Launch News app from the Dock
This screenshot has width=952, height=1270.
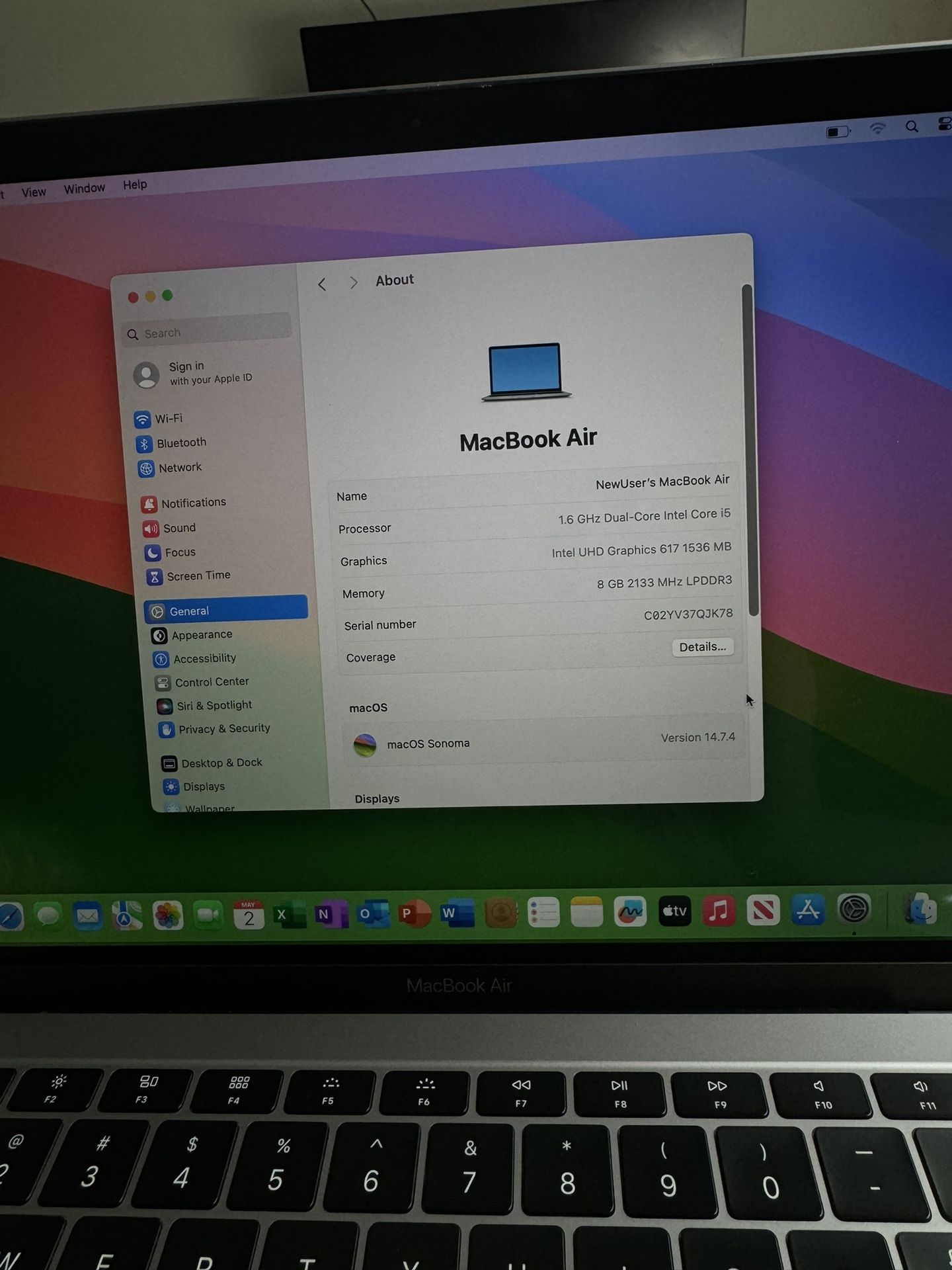(763, 910)
